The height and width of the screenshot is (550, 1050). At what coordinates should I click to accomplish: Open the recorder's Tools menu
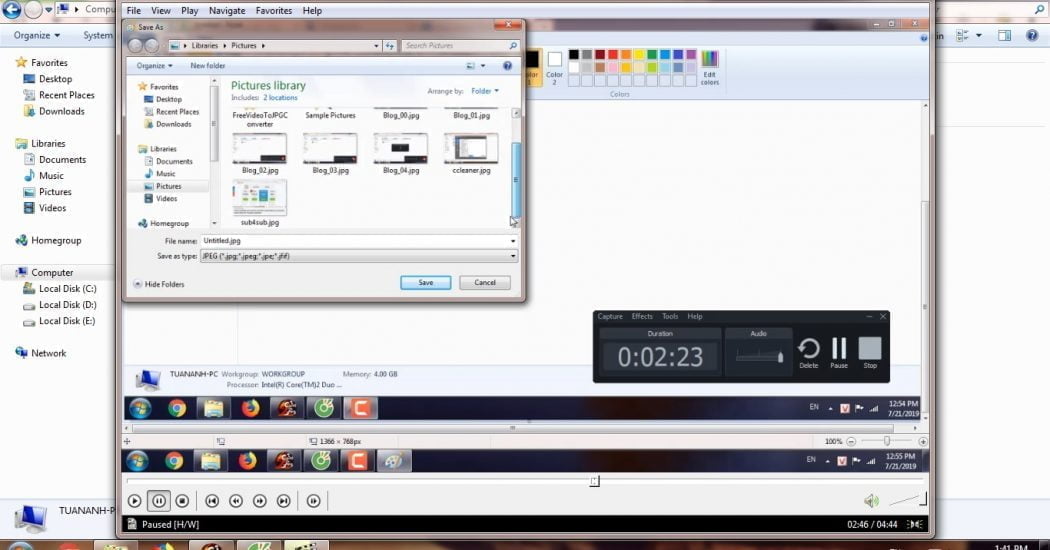(670, 316)
